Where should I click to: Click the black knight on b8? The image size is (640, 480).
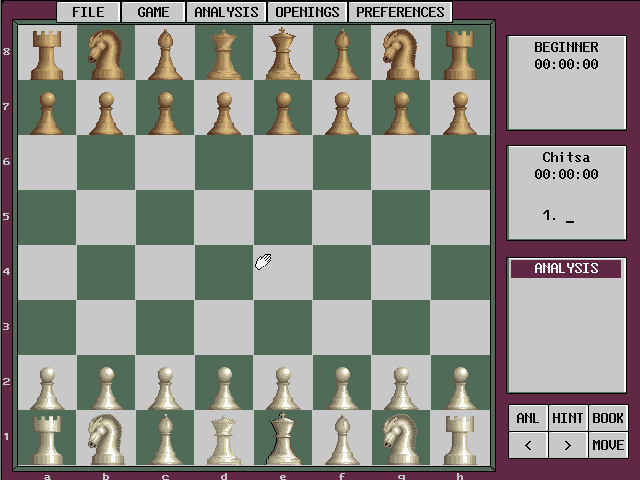(x=106, y=52)
